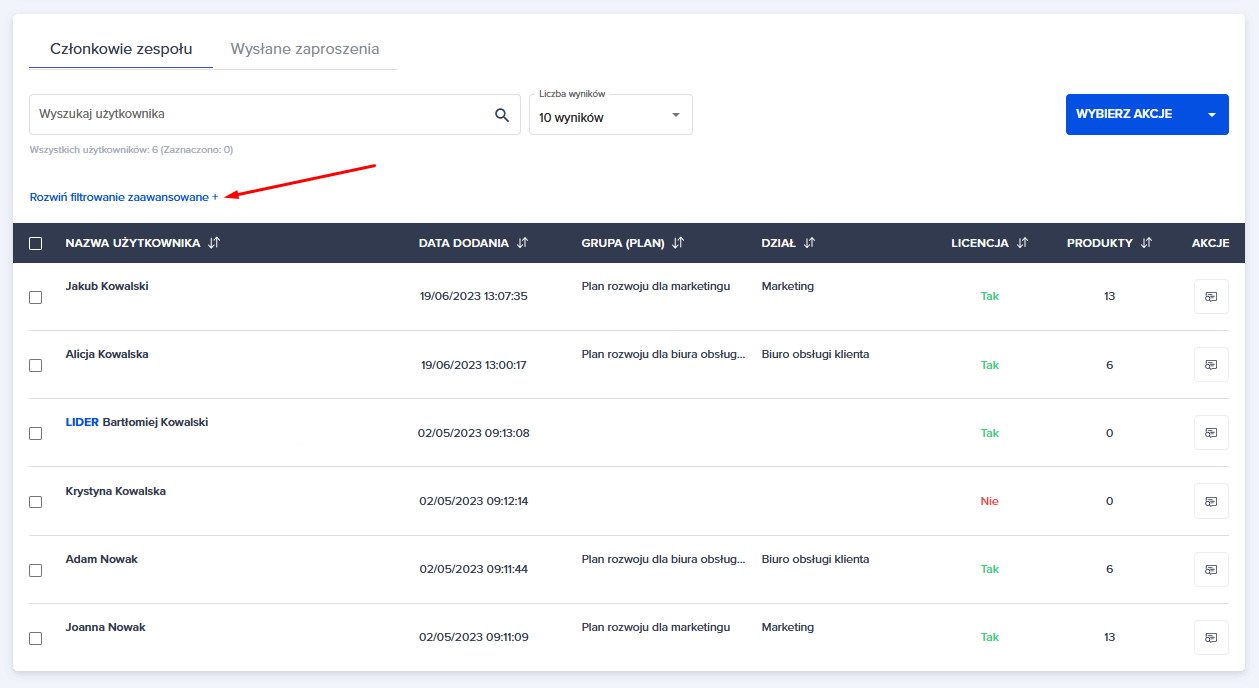
Task: Check the box next to Bartłomiej Kowalski
Action: (36, 434)
